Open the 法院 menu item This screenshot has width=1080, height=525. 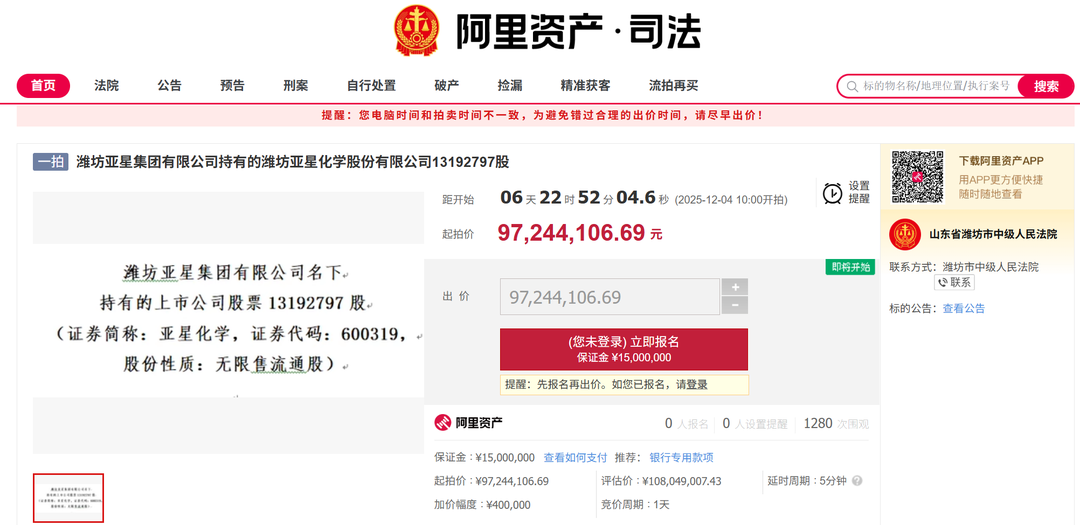106,86
